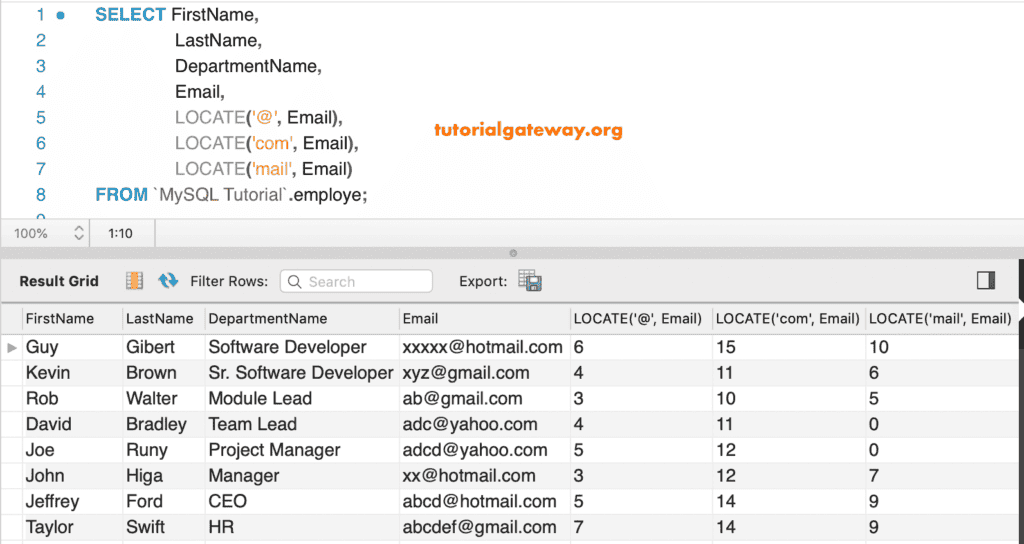Select the LOCATE('@', Email) column header
The width and height of the screenshot is (1024, 544).
638,319
